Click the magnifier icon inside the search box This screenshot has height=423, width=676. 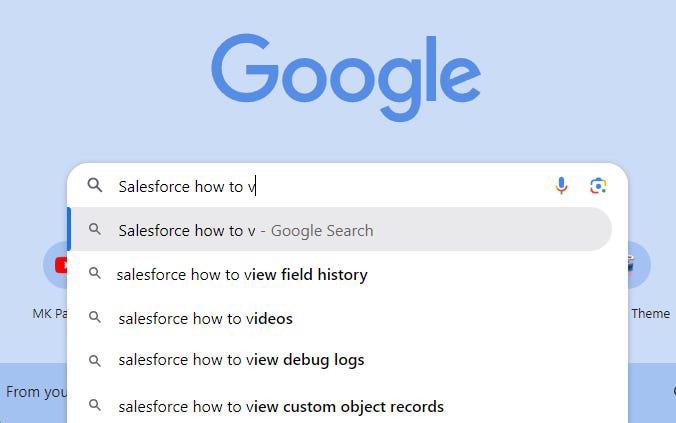pyautogui.click(x=95, y=185)
